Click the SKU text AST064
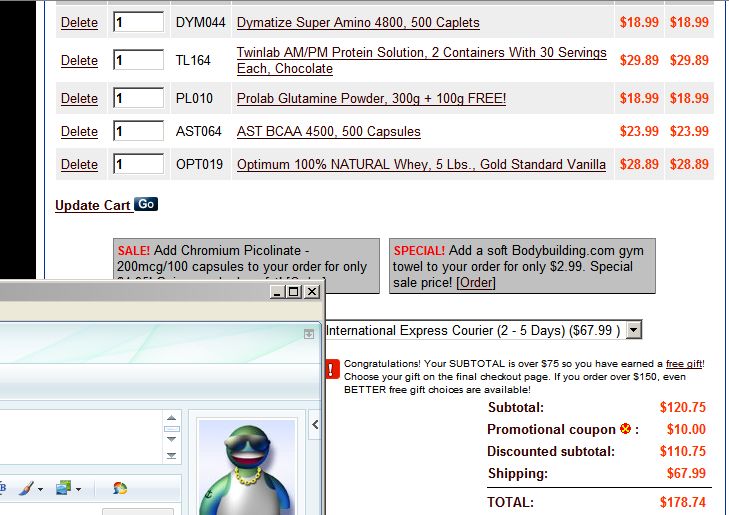This screenshot has width=729, height=515. coord(199,132)
